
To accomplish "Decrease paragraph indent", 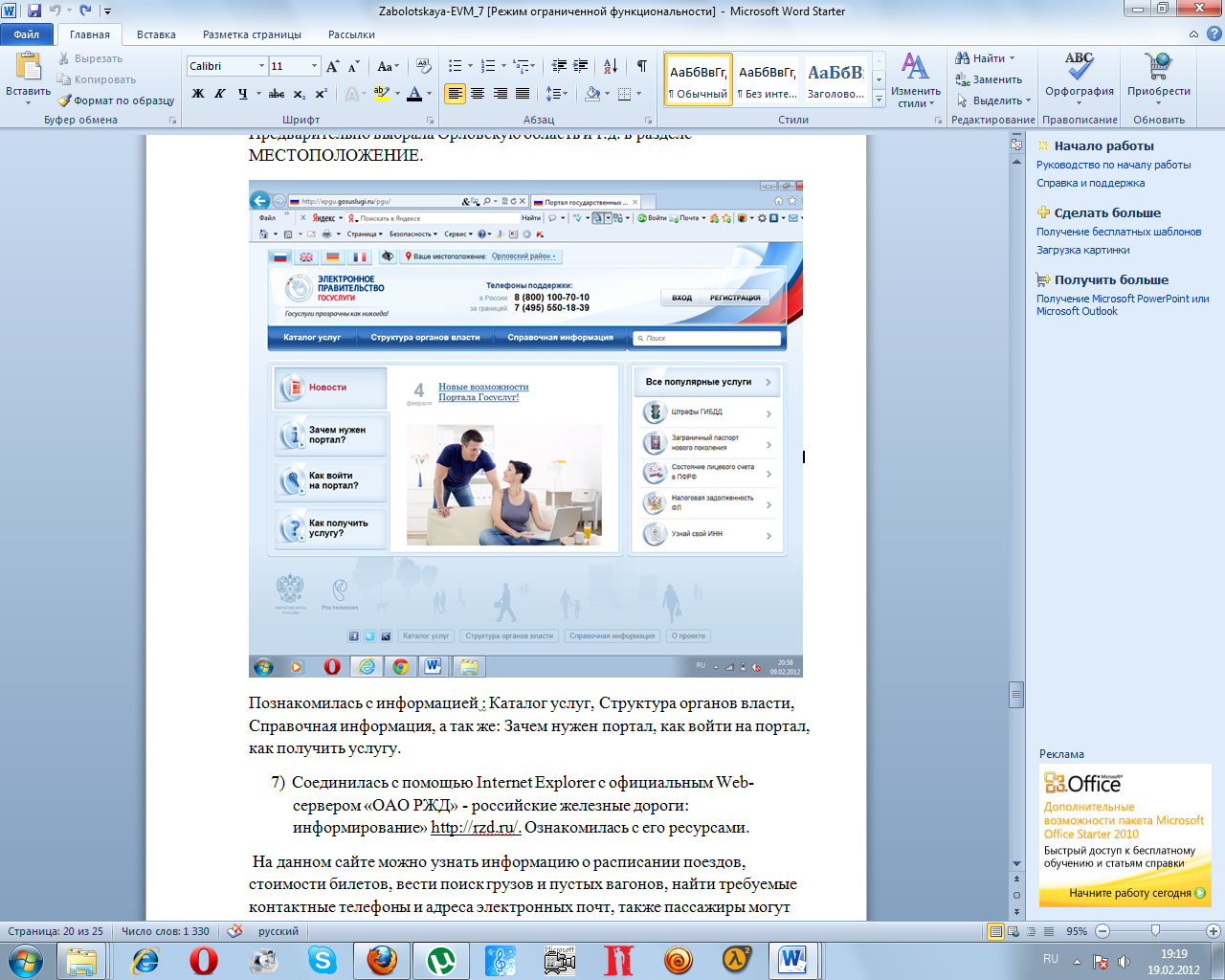I will [559, 66].
